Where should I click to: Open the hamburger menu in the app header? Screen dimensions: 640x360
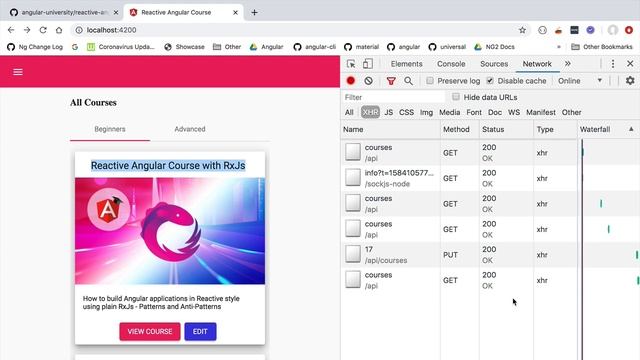[x=18, y=72]
